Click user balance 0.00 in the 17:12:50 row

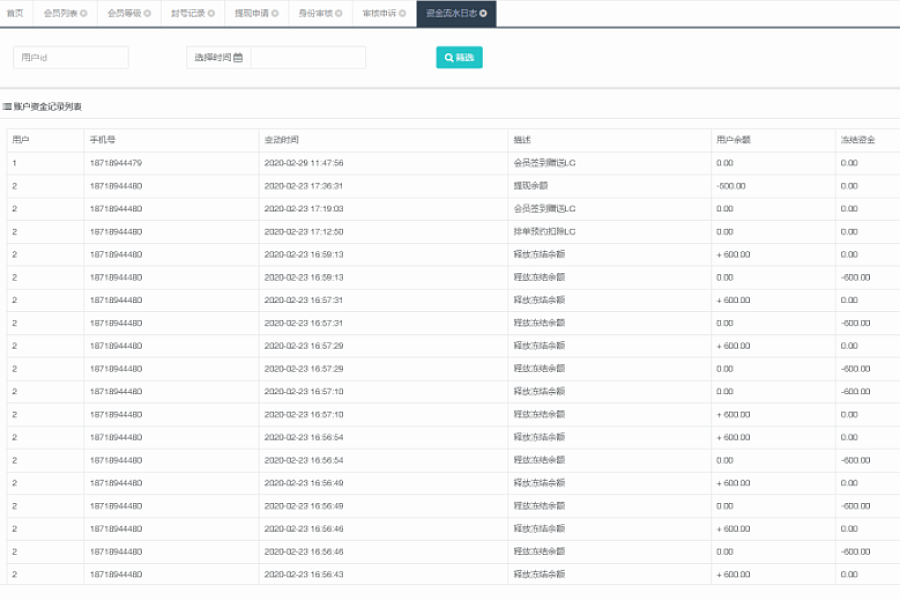pyautogui.click(x=725, y=232)
